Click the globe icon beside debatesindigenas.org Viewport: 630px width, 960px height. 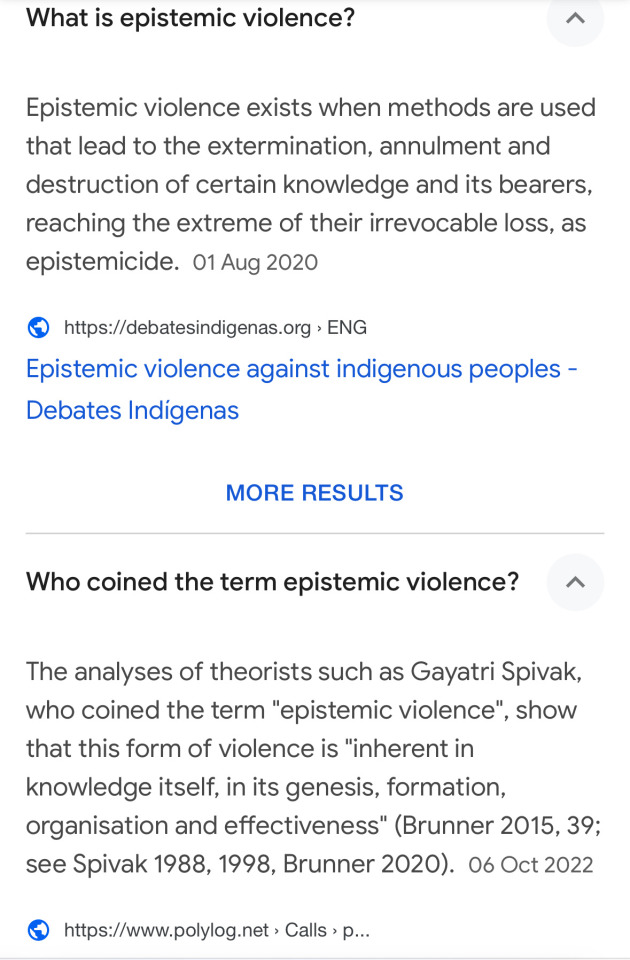click(x=39, y=328)
